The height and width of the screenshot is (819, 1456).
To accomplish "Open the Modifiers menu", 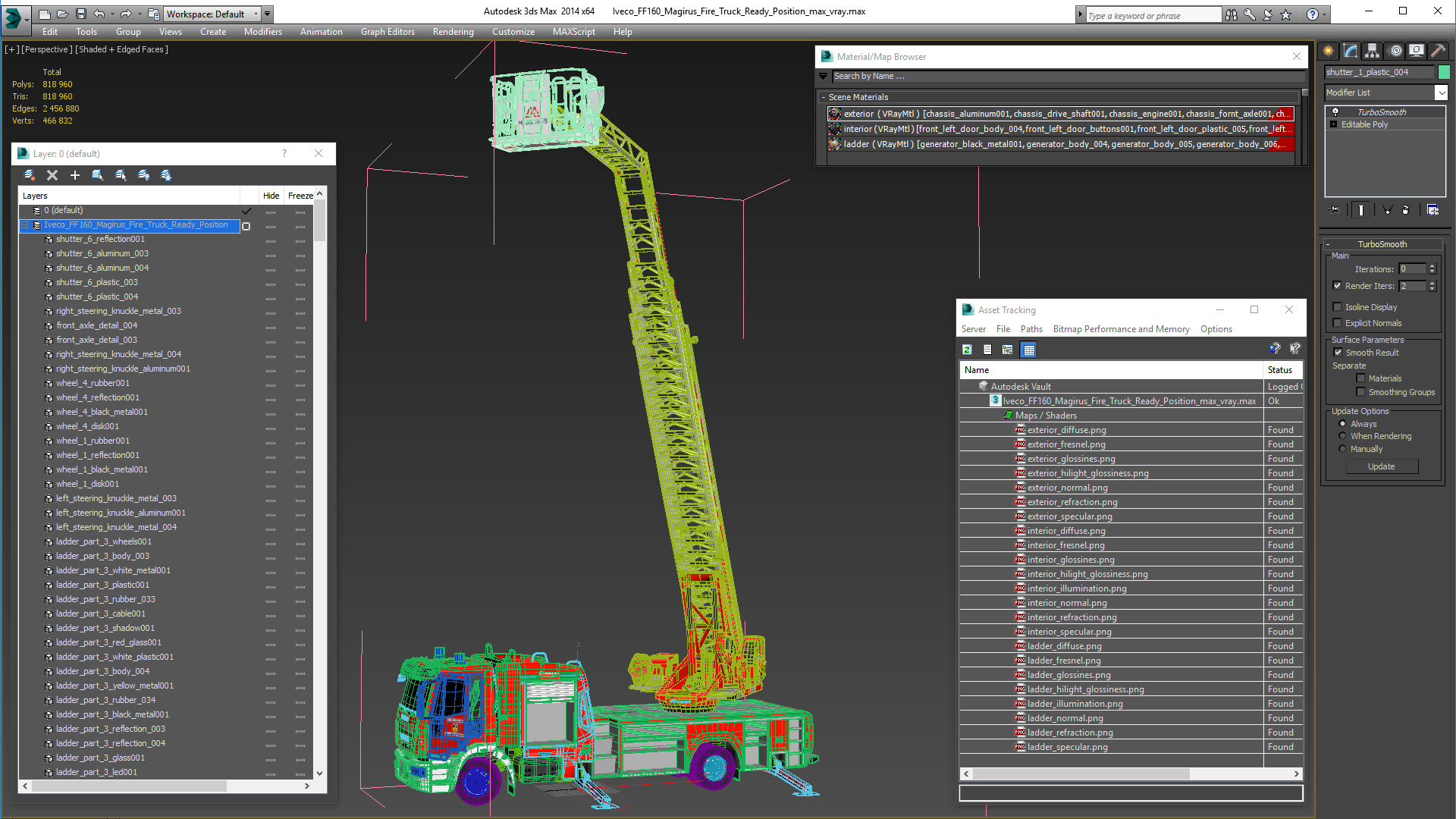I will coord(262,32).
